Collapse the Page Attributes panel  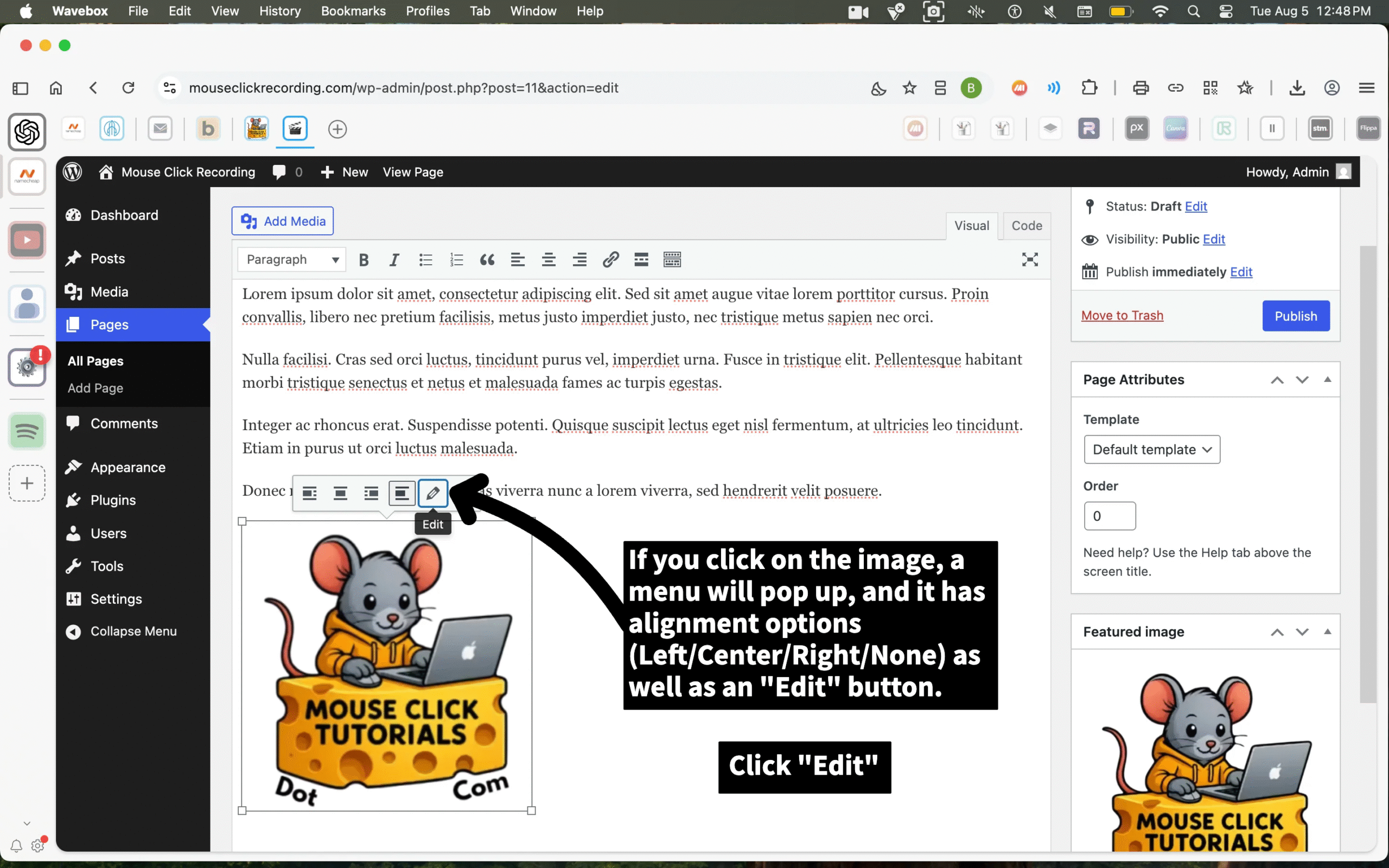coord(1327,379)
